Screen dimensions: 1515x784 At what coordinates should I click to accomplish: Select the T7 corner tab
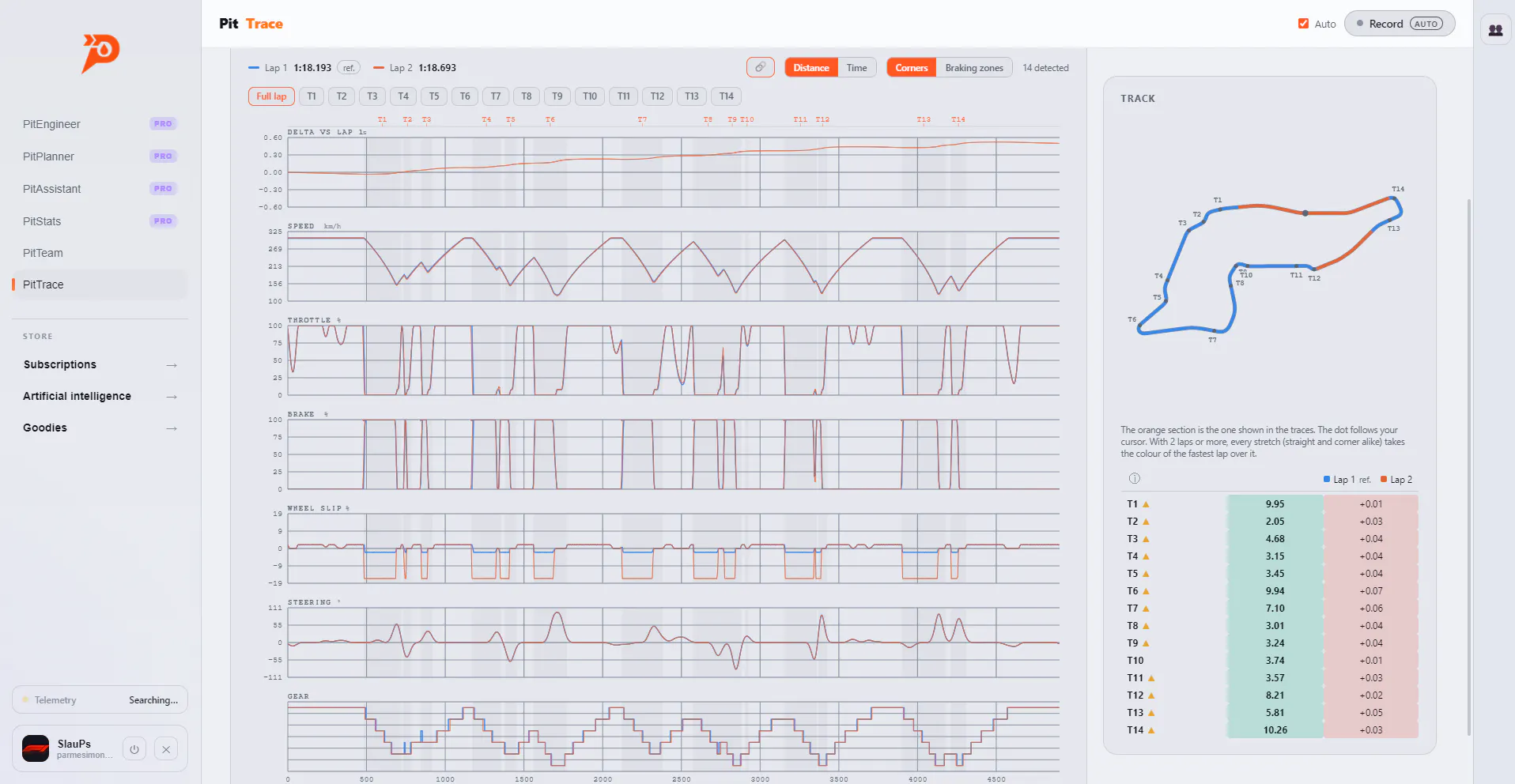coord(496,96)
